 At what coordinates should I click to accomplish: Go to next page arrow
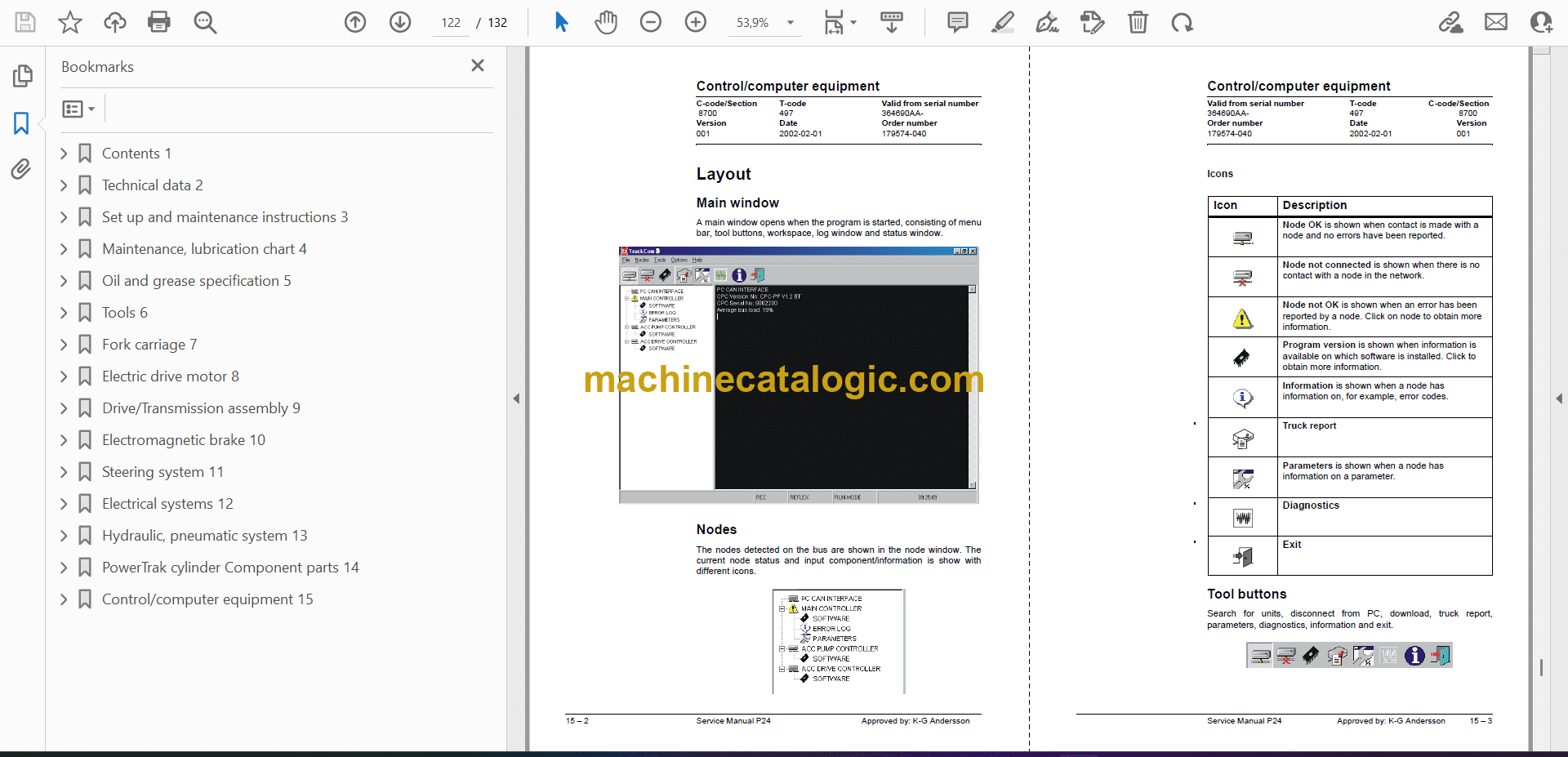[400, 22]
